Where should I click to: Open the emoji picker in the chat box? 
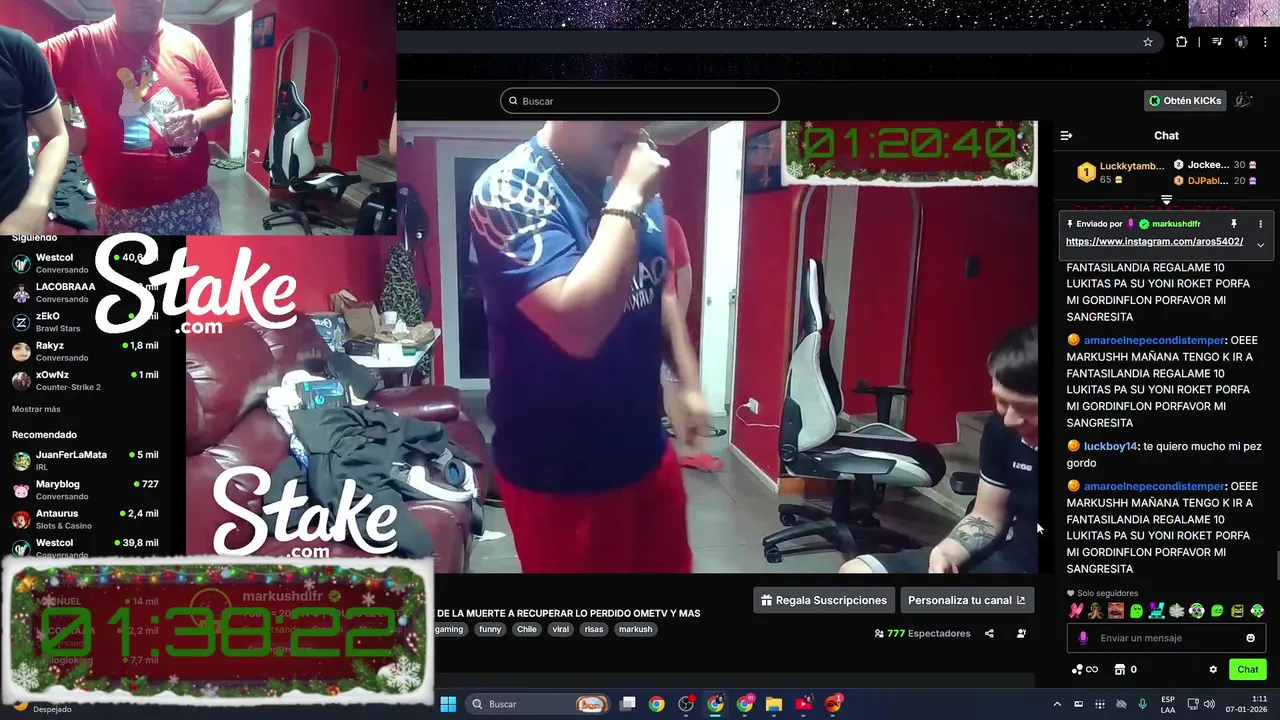tap(1250, 638)
